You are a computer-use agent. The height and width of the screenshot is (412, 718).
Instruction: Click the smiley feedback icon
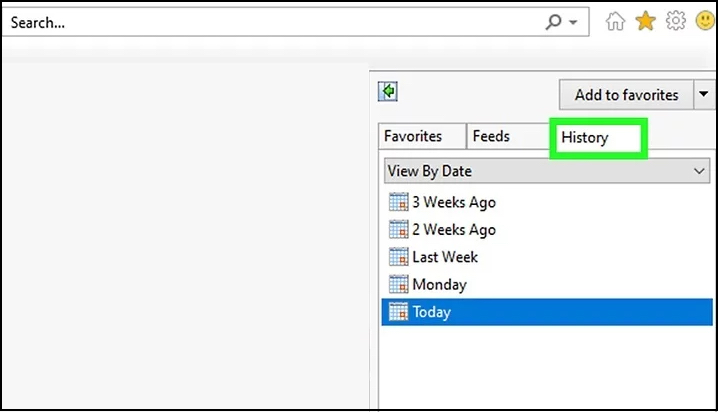(703, 21)
